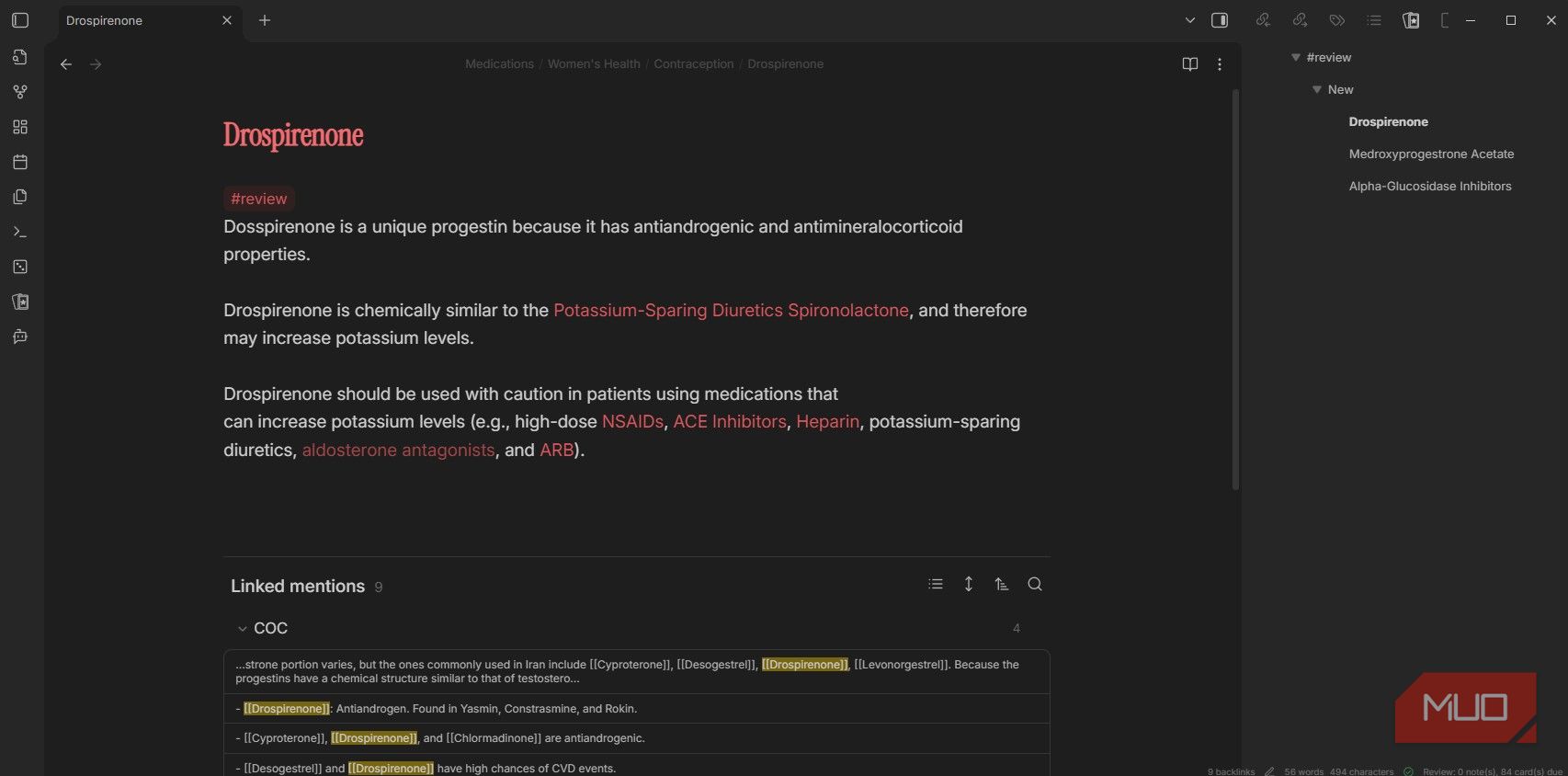The image size is (1568, 776).
Task: Create a new canvas from the ribbon
Action: 20,127
